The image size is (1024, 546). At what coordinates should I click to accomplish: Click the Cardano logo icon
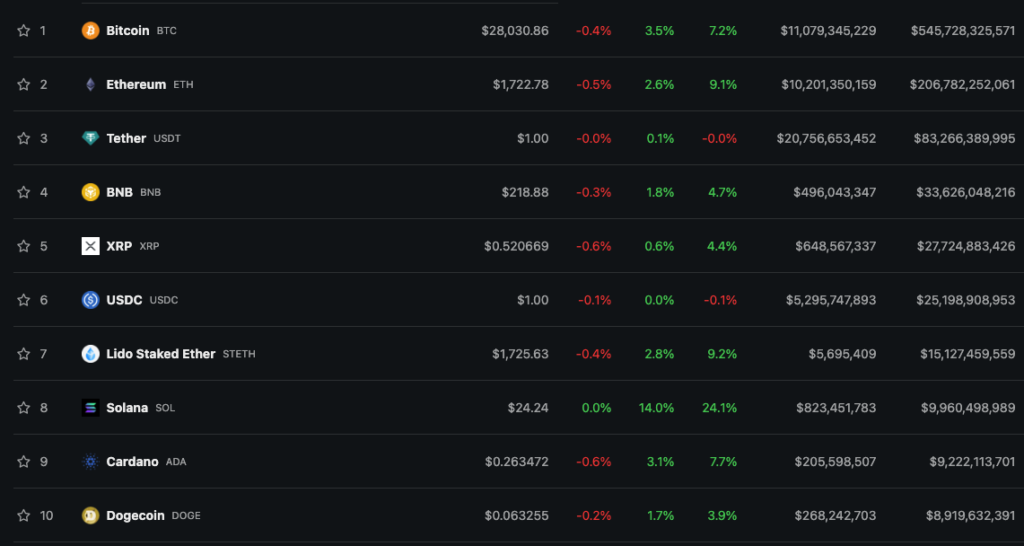[x=90, y=462]
